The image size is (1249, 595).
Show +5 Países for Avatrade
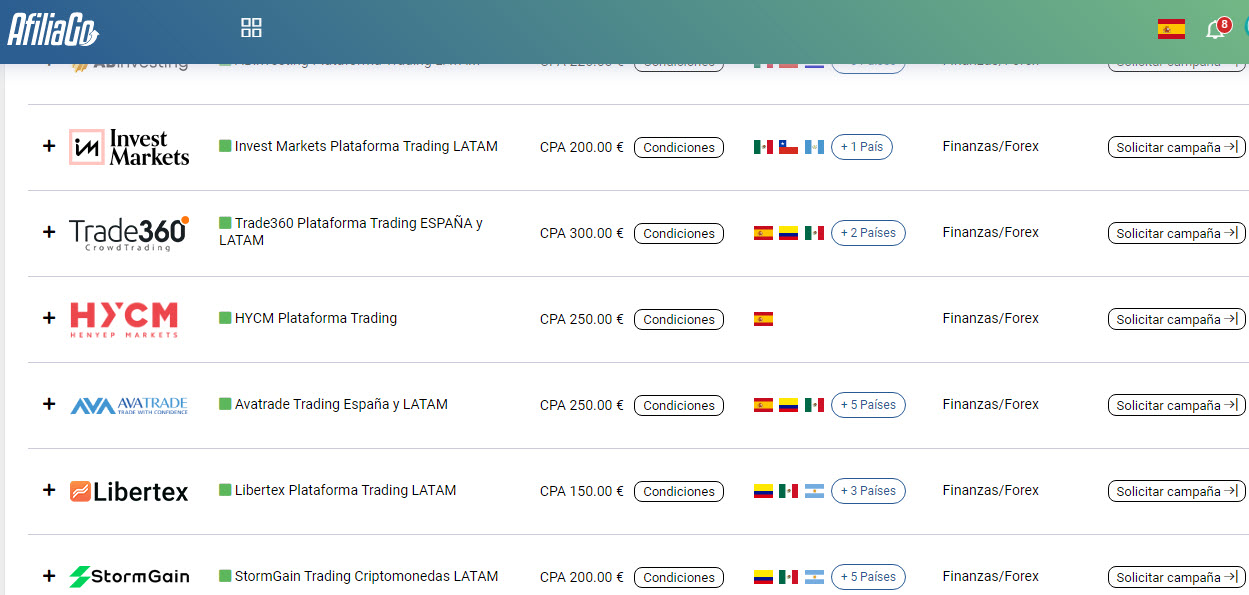(867, 405)
